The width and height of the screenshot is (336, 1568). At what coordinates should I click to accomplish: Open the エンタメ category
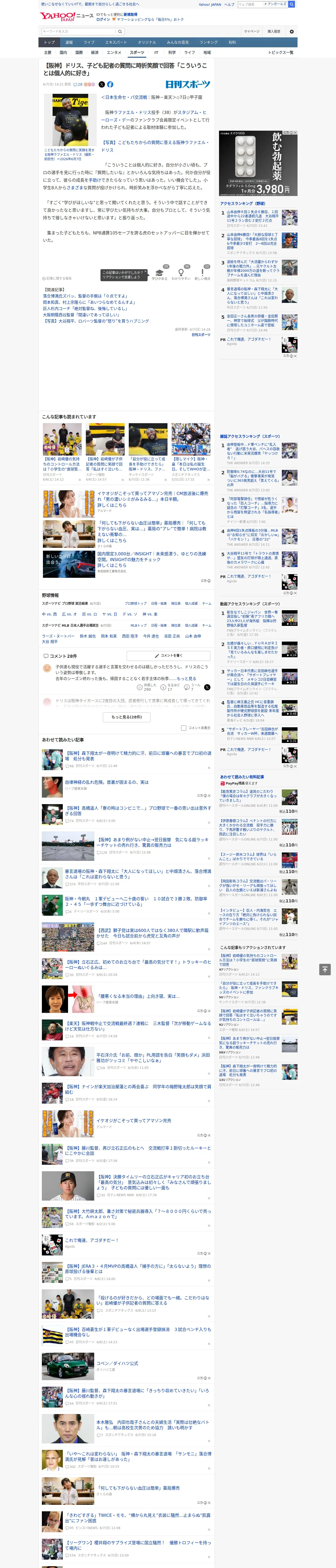click(x=114, y=52)
